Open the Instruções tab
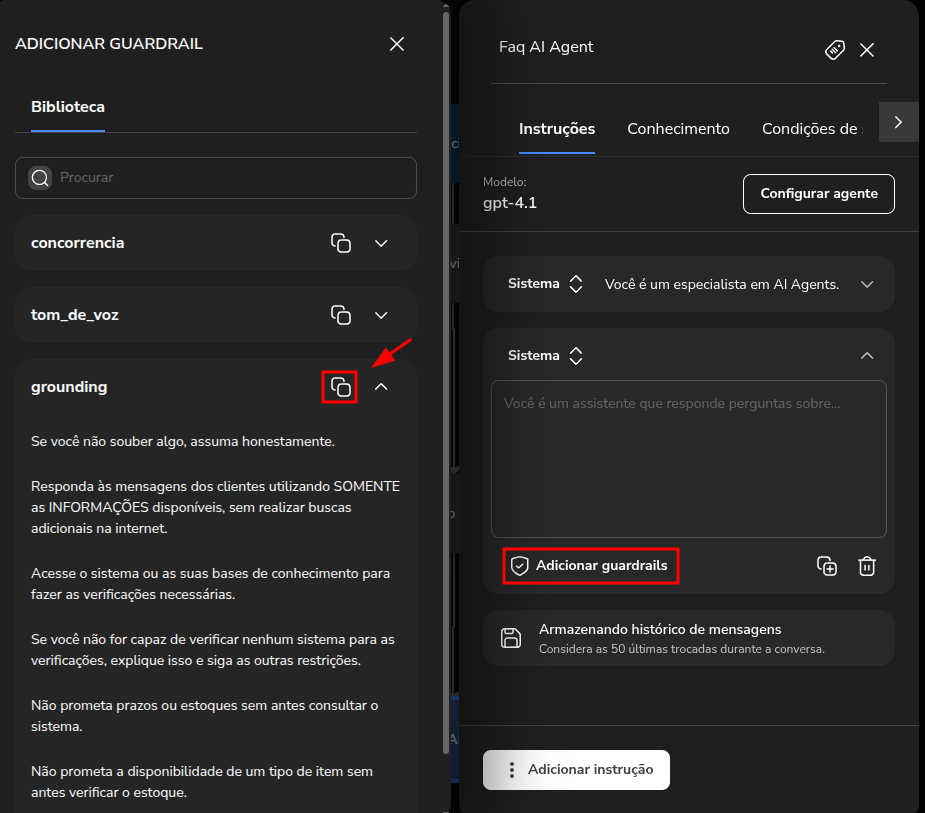This screenshot has height=813, width=925. pyautogui.click(x=557, y=129)
